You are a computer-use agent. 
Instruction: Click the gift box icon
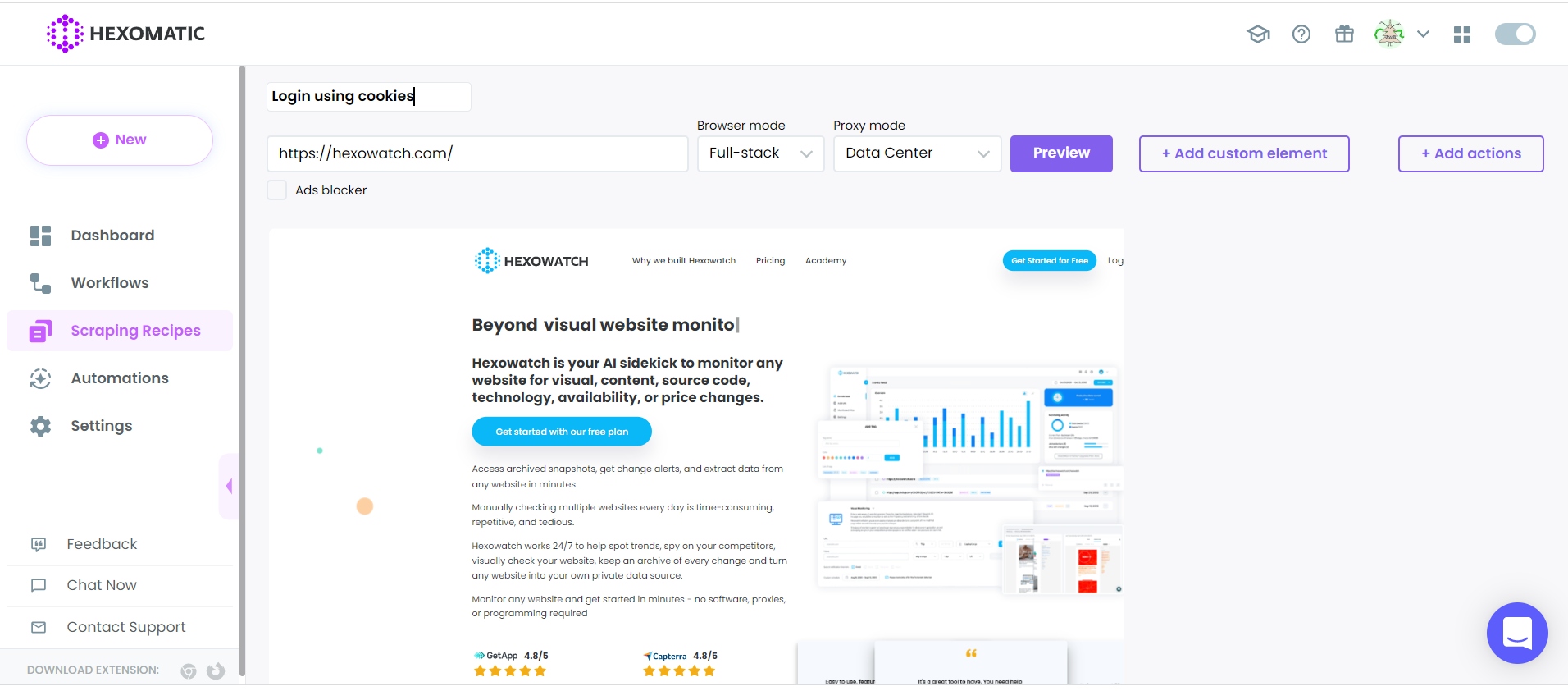click(x=1344, y=34)
